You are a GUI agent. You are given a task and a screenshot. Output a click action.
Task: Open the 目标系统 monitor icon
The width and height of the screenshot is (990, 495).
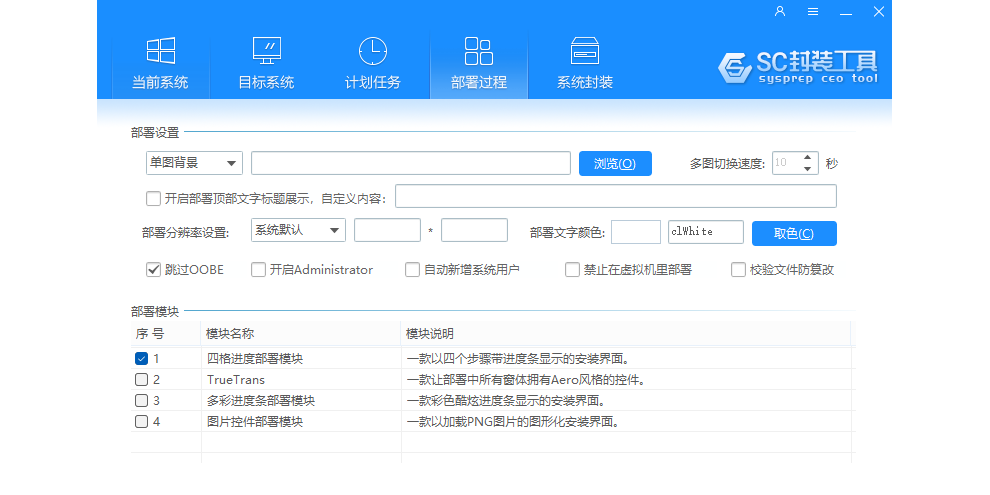coord(266,52)
